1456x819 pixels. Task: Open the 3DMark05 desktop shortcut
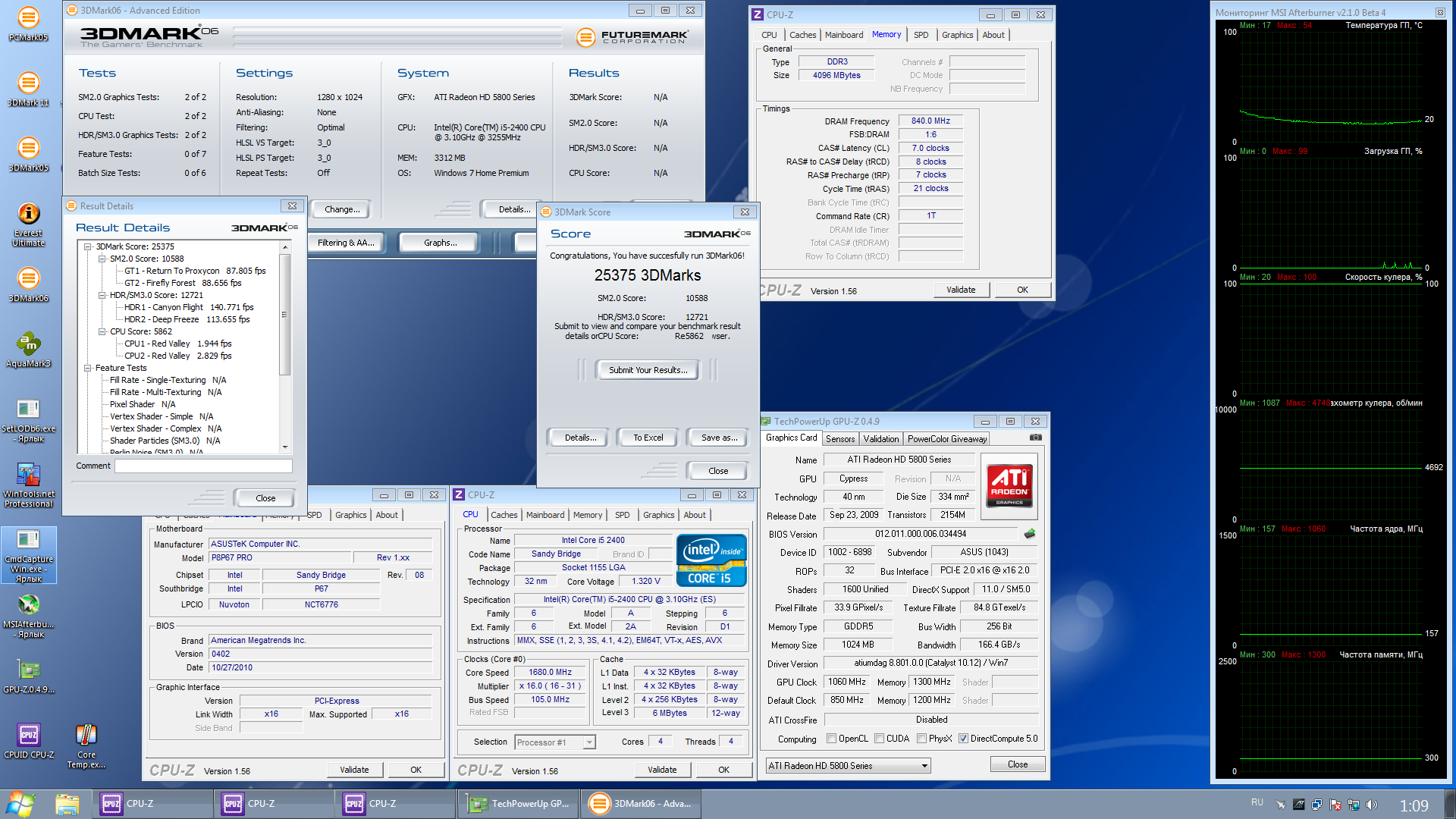tap(28, 154)
